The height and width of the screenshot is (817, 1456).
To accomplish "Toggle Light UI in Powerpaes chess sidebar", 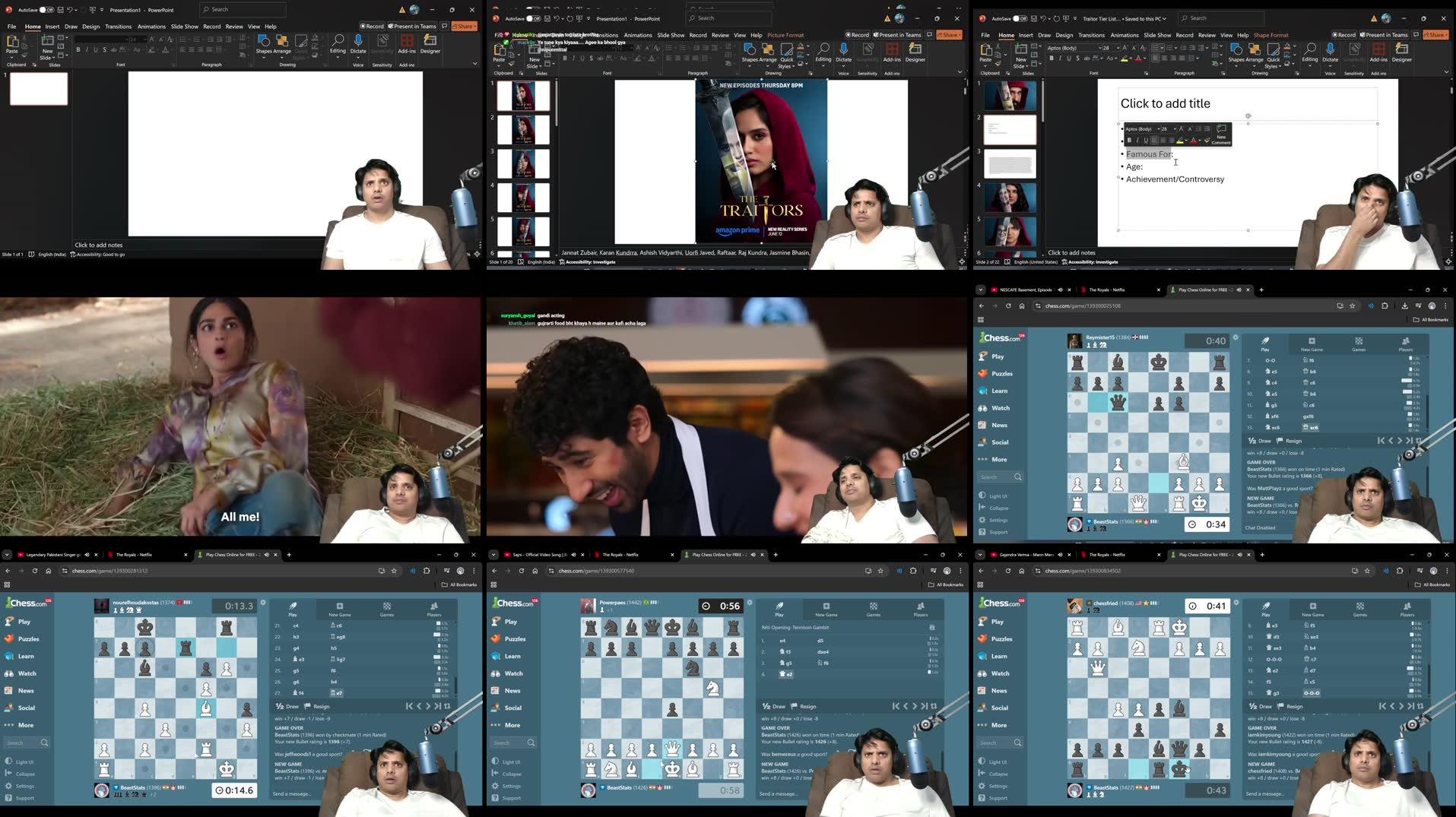I will click(x=506, y=762).
